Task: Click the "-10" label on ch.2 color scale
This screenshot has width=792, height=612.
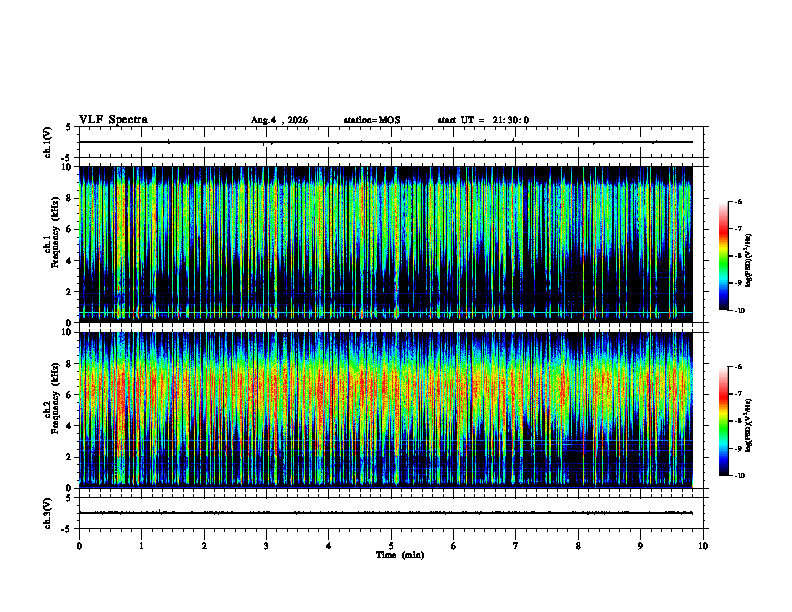Action: [x=739, y=475]
